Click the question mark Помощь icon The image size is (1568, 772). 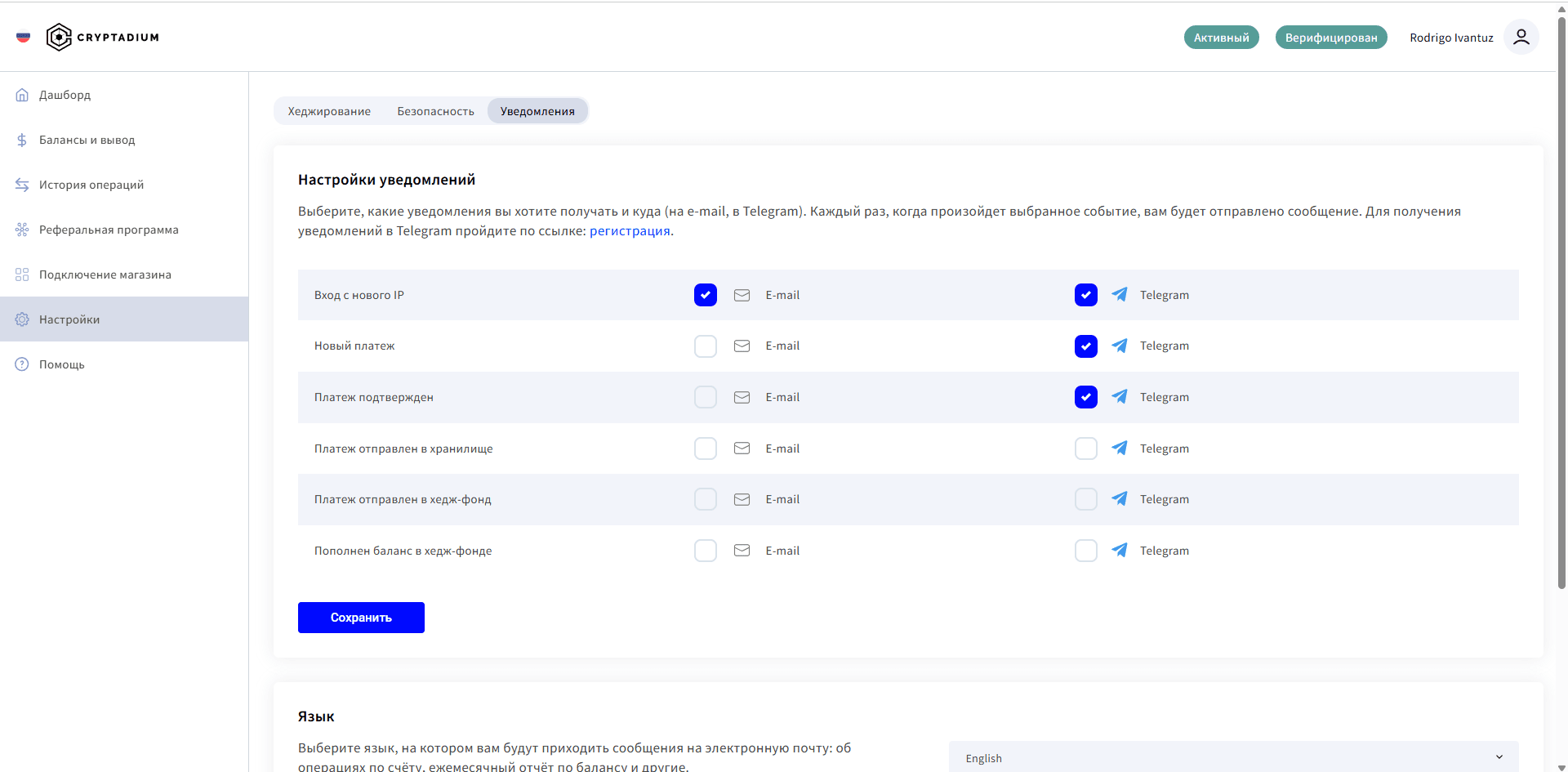(x=22, y=364)
